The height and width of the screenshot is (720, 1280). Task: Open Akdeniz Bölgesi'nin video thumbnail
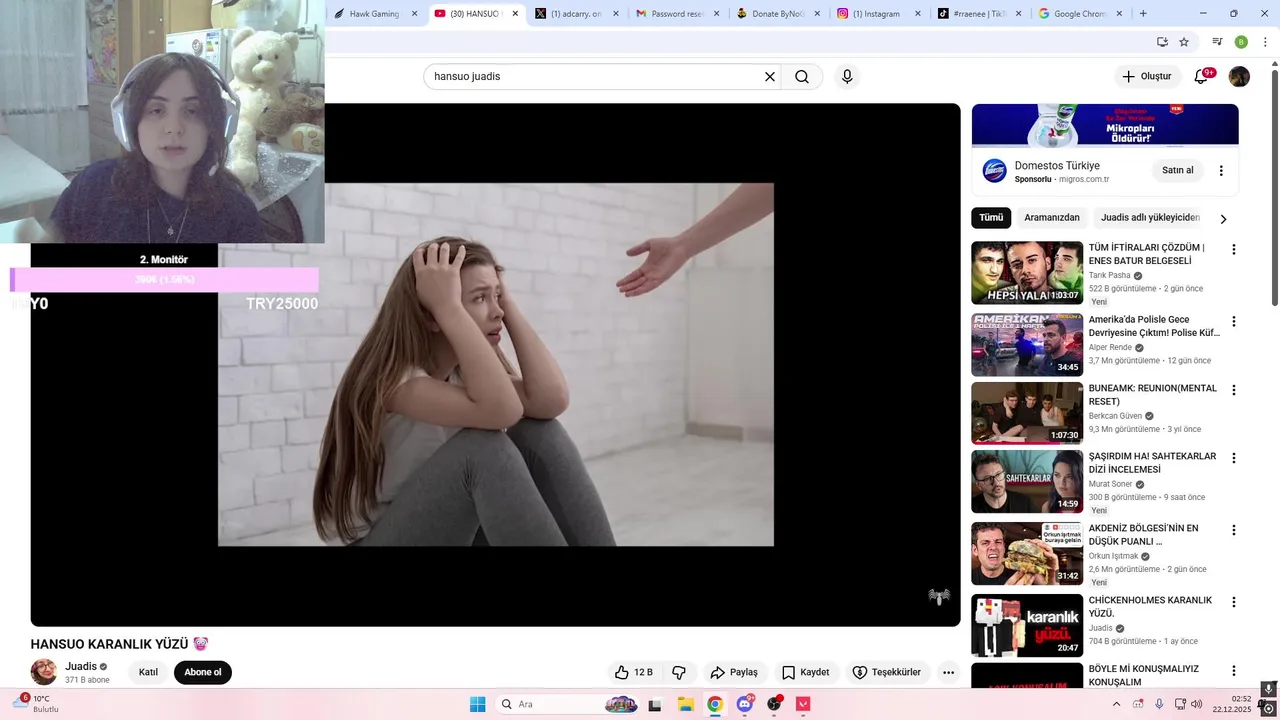(1027, 553)
